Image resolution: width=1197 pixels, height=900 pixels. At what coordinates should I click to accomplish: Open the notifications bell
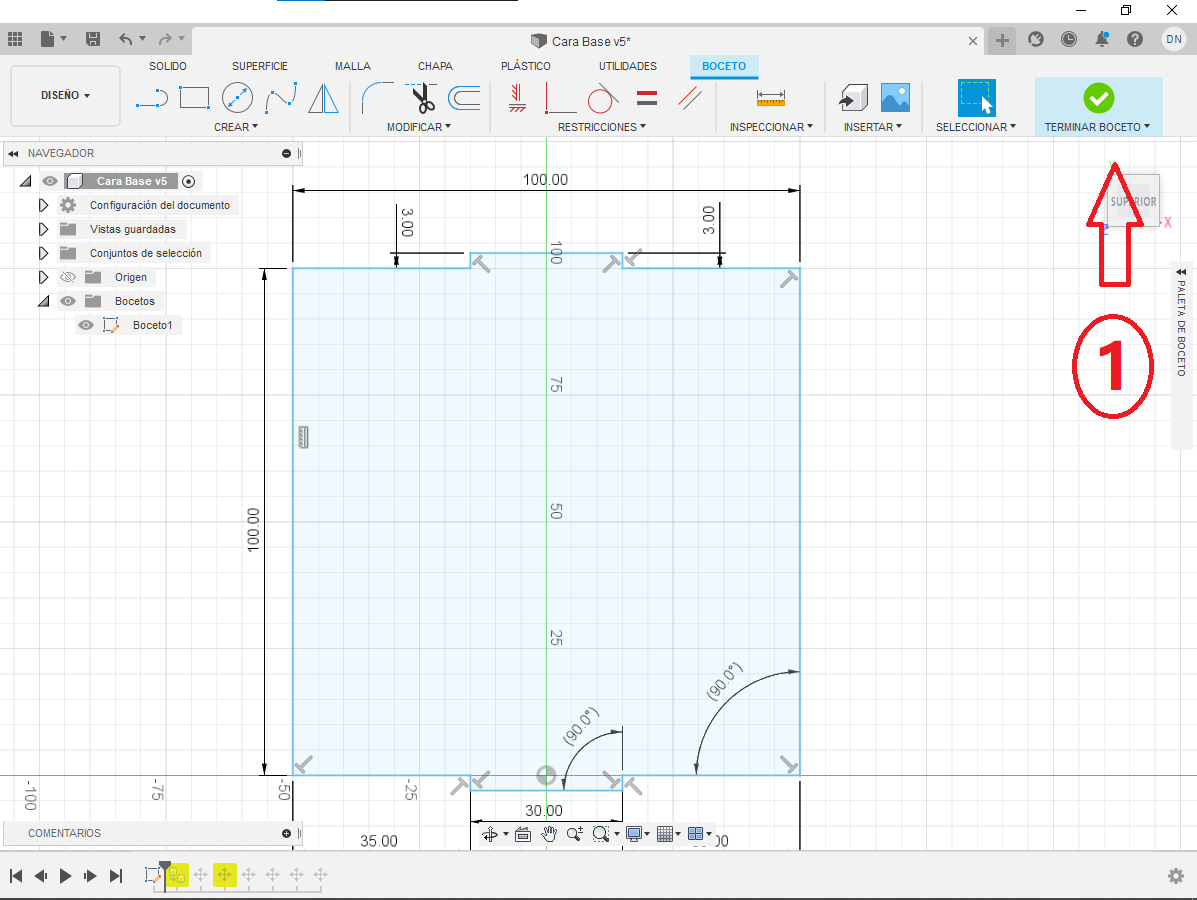(x=1102, y=39)
